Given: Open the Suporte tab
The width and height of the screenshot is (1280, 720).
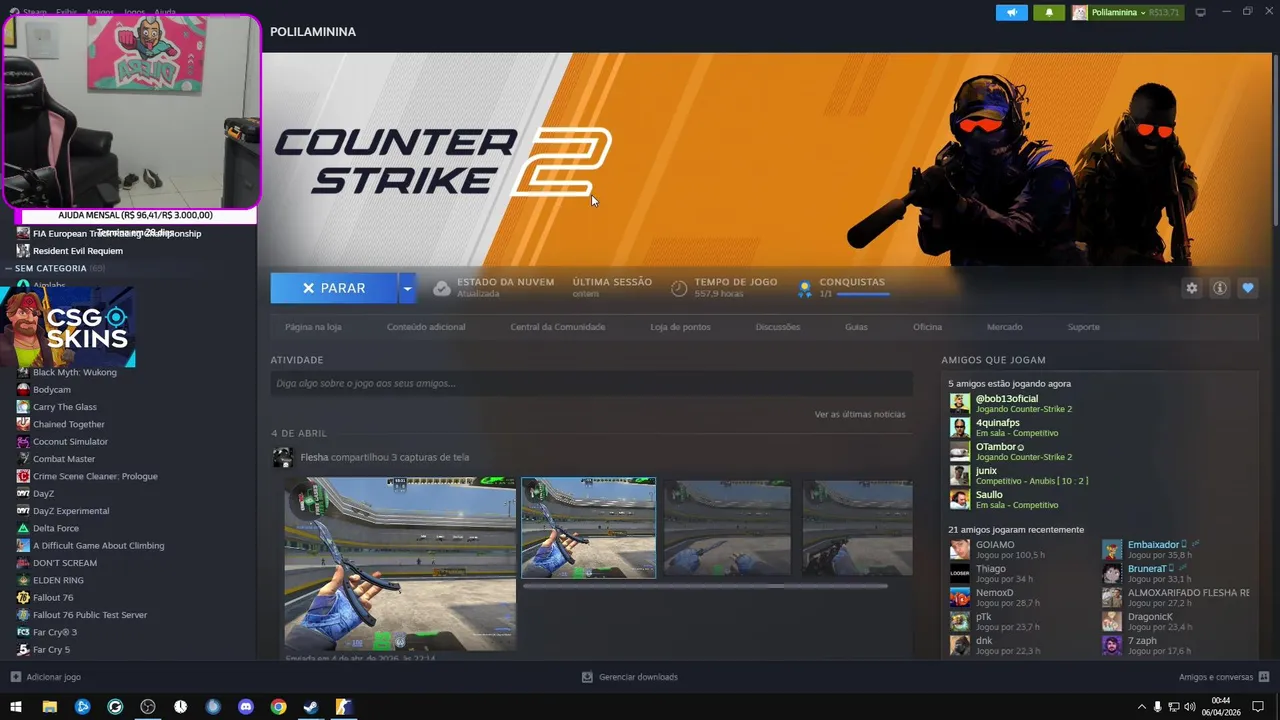Looking at the screenshot, I should tap(1083, 327).
